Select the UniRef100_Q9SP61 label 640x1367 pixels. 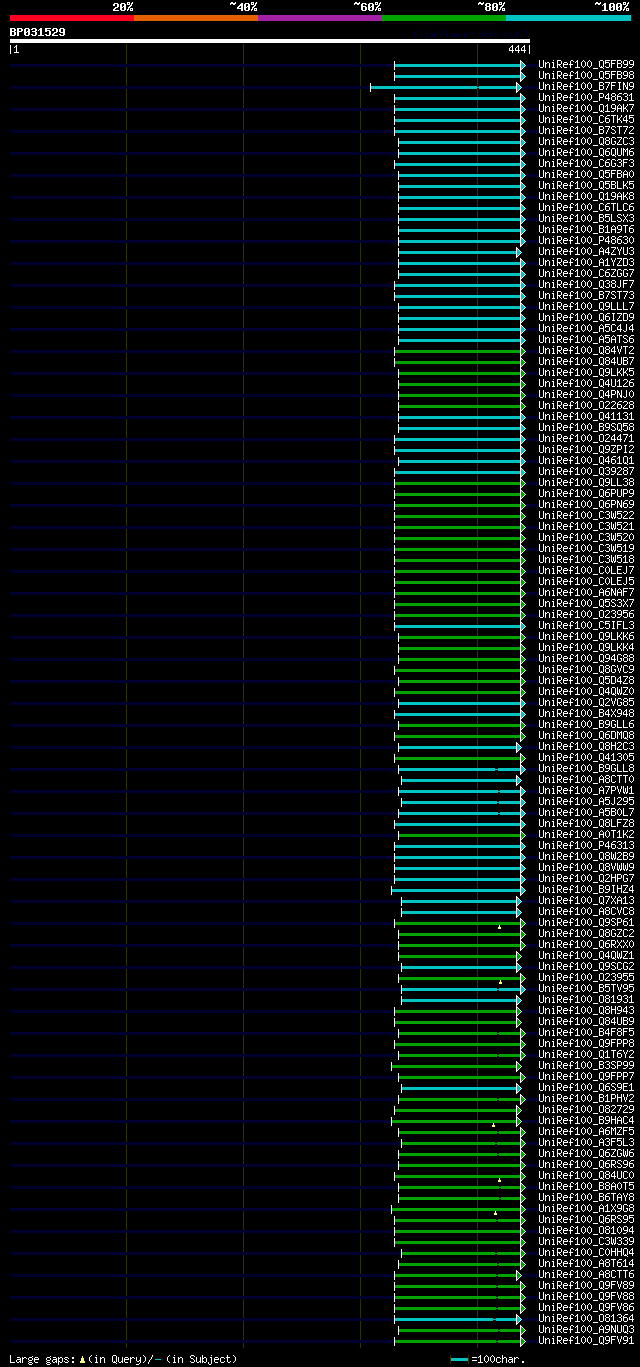[x=586, y=922]
